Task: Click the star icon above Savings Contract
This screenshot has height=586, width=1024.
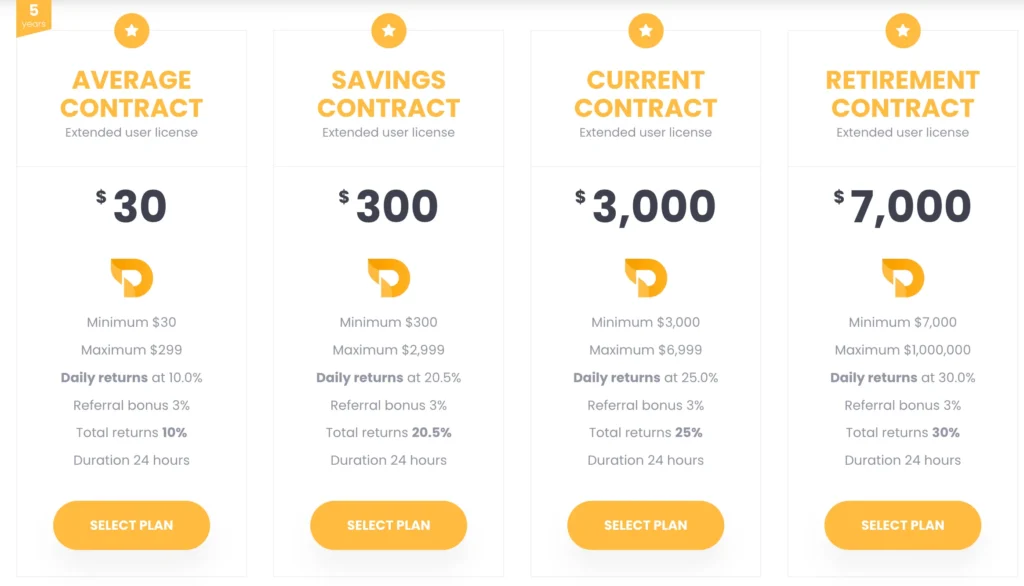Action: tap(388, 31)
